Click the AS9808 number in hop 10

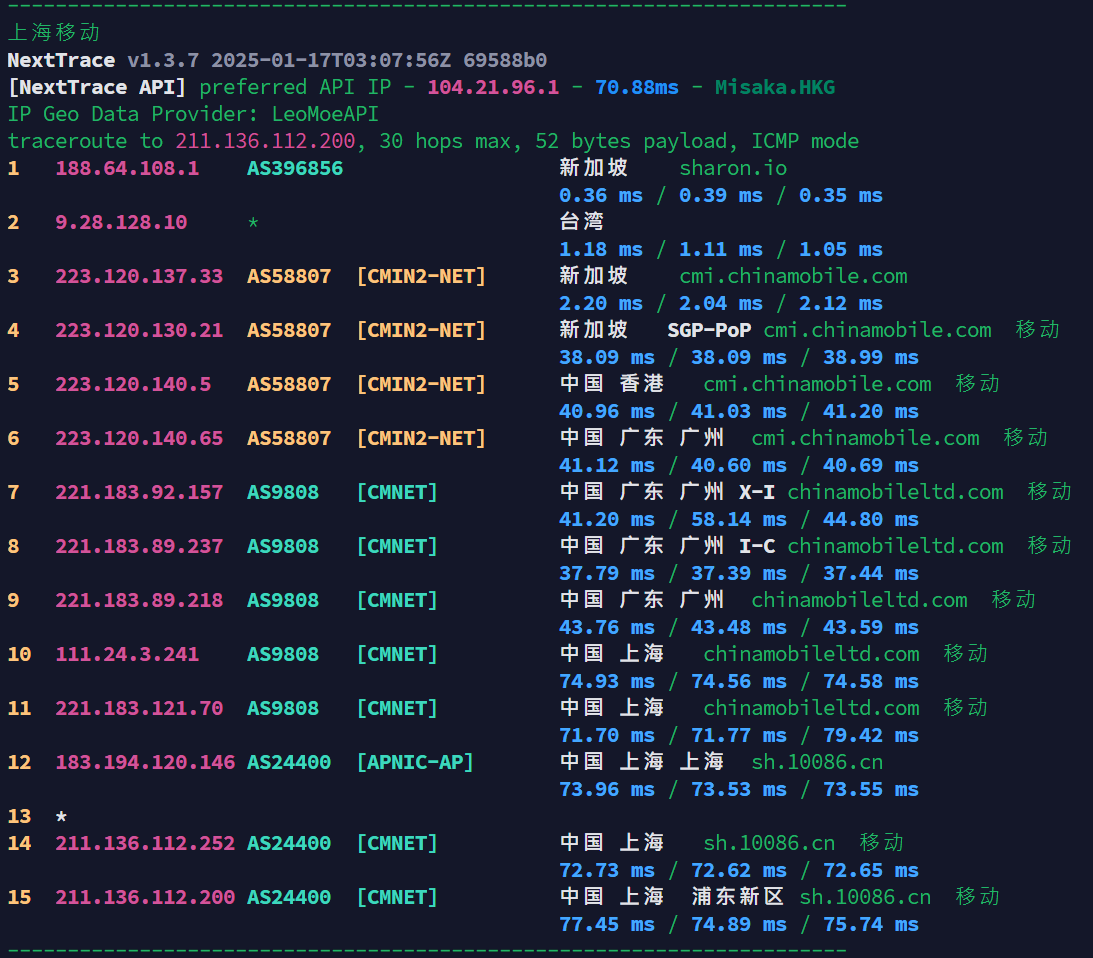(283, 654)
